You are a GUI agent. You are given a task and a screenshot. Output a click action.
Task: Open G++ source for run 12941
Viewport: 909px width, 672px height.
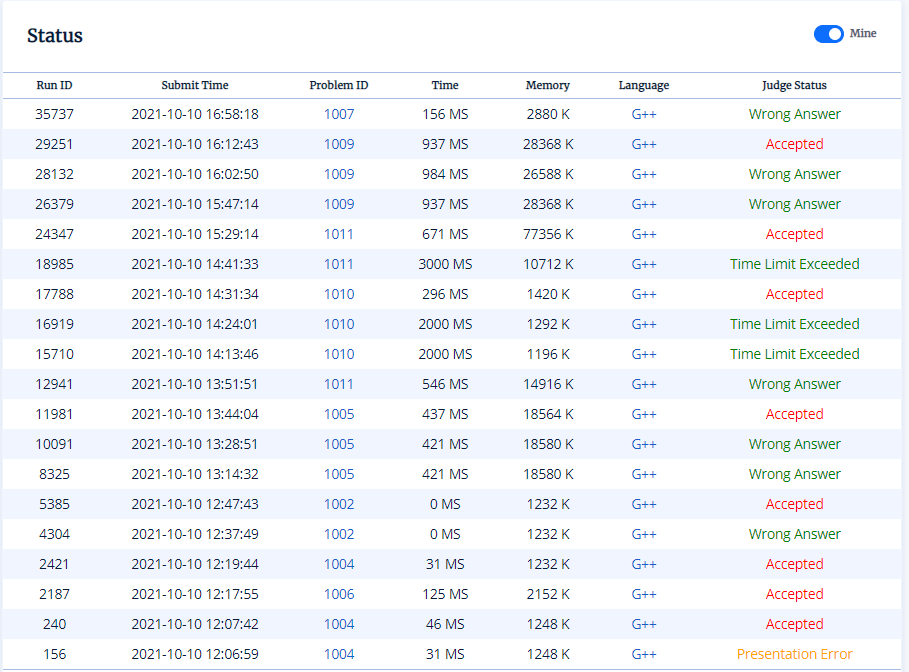point(644,384)
